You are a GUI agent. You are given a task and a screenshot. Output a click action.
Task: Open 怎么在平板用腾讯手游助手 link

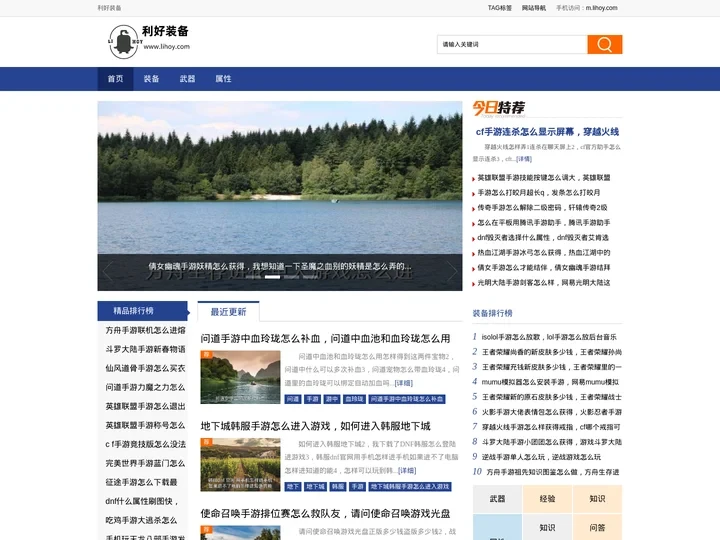pos(544,223)
